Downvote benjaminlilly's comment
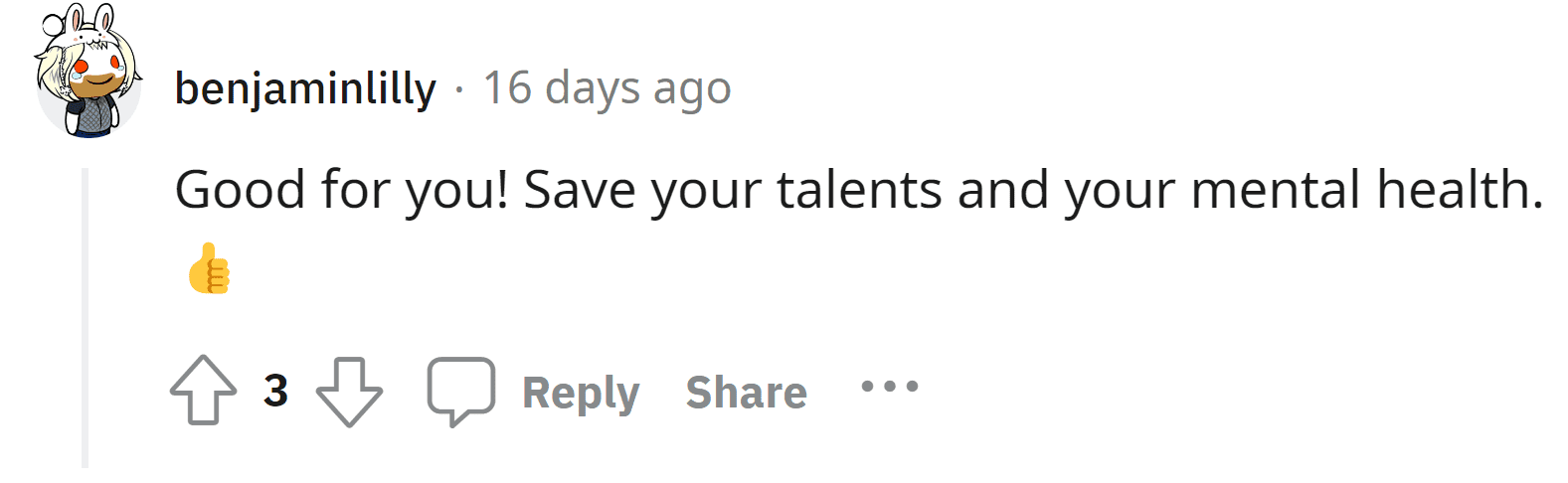 349,391
